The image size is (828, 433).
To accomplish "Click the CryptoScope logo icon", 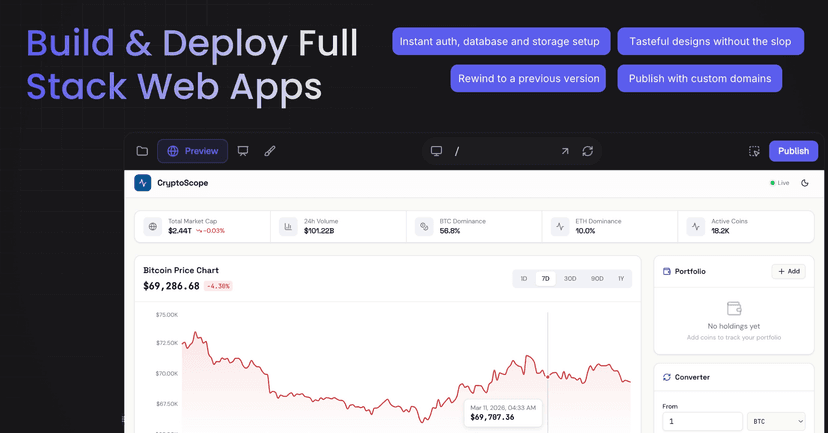I will pos(143,183).
